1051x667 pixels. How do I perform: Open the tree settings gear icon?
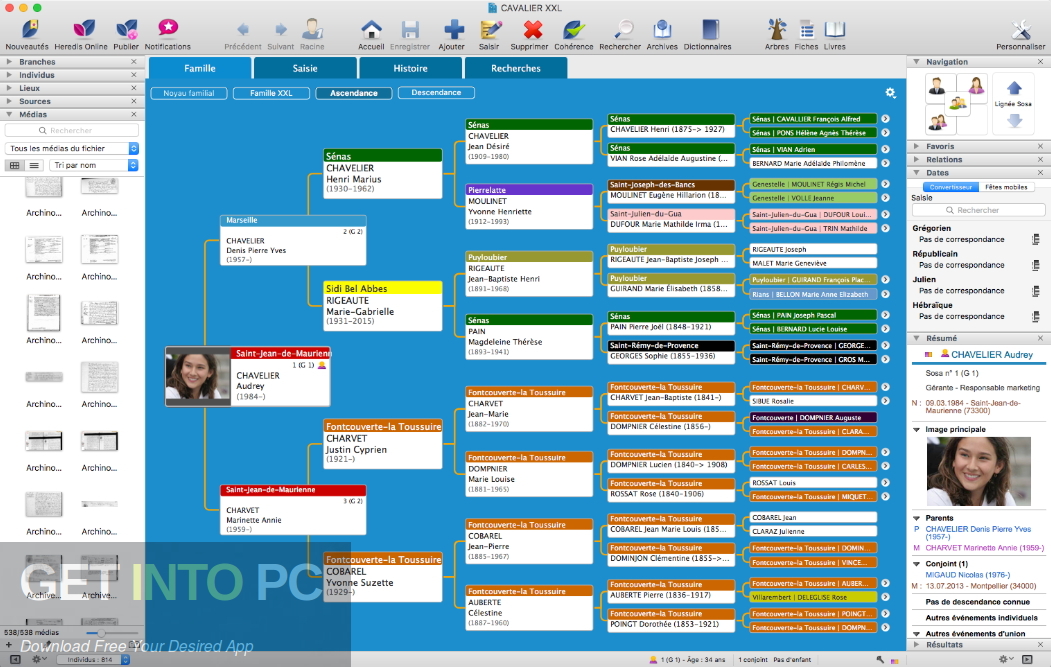coord(890,93)
